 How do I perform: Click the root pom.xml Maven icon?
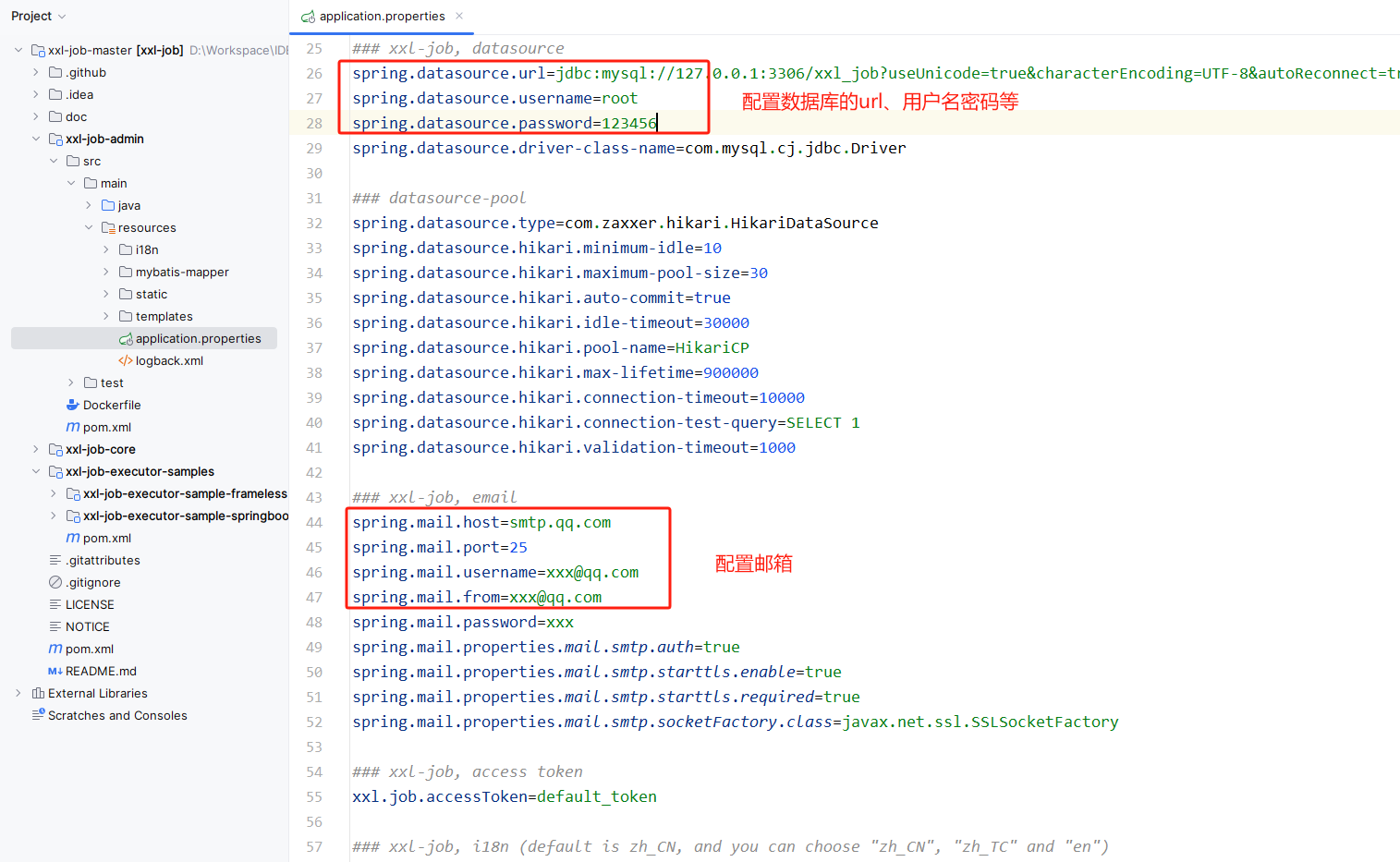(55, 649)
